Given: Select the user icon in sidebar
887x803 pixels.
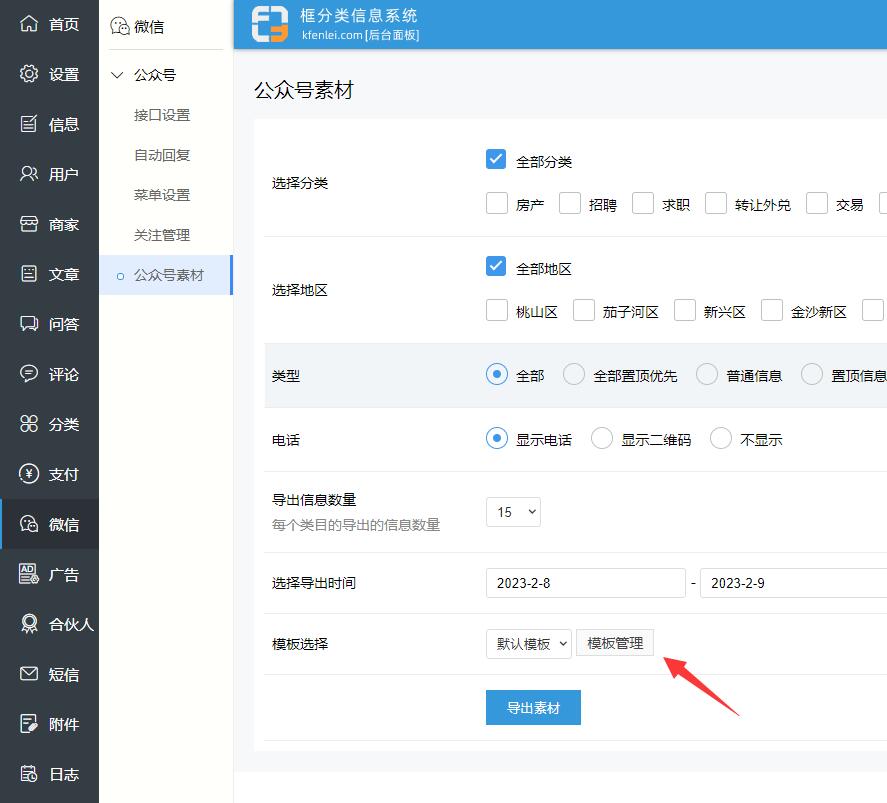Looking at the screenshot, I should click(30, 174).
